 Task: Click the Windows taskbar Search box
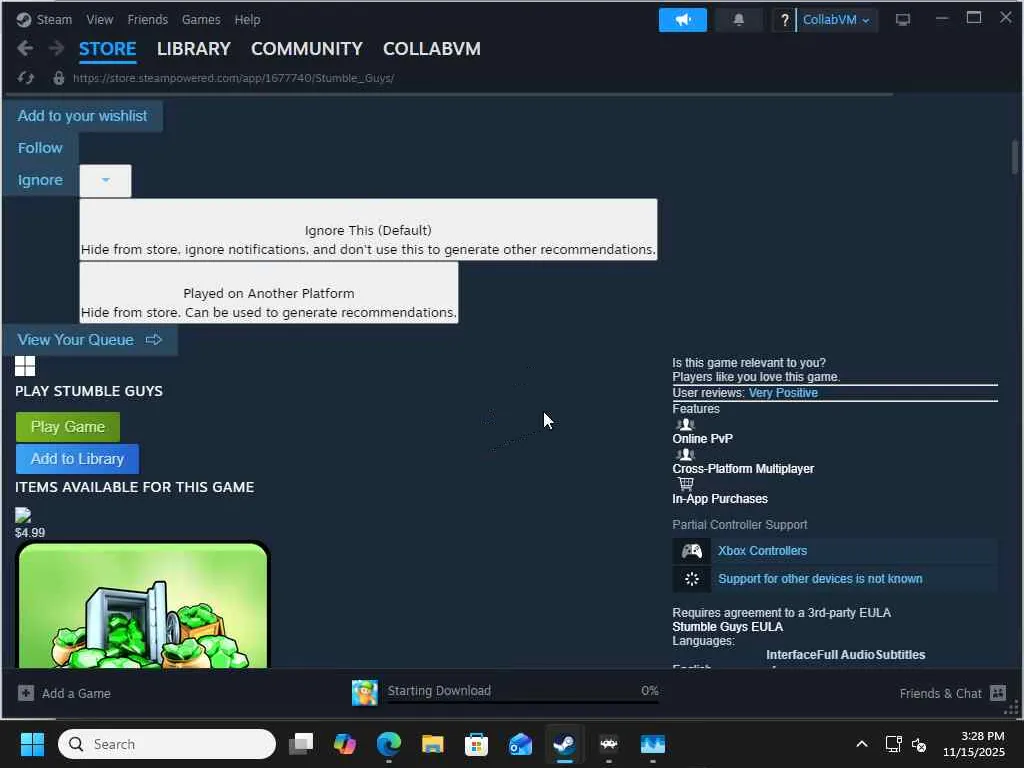(167, 744)
